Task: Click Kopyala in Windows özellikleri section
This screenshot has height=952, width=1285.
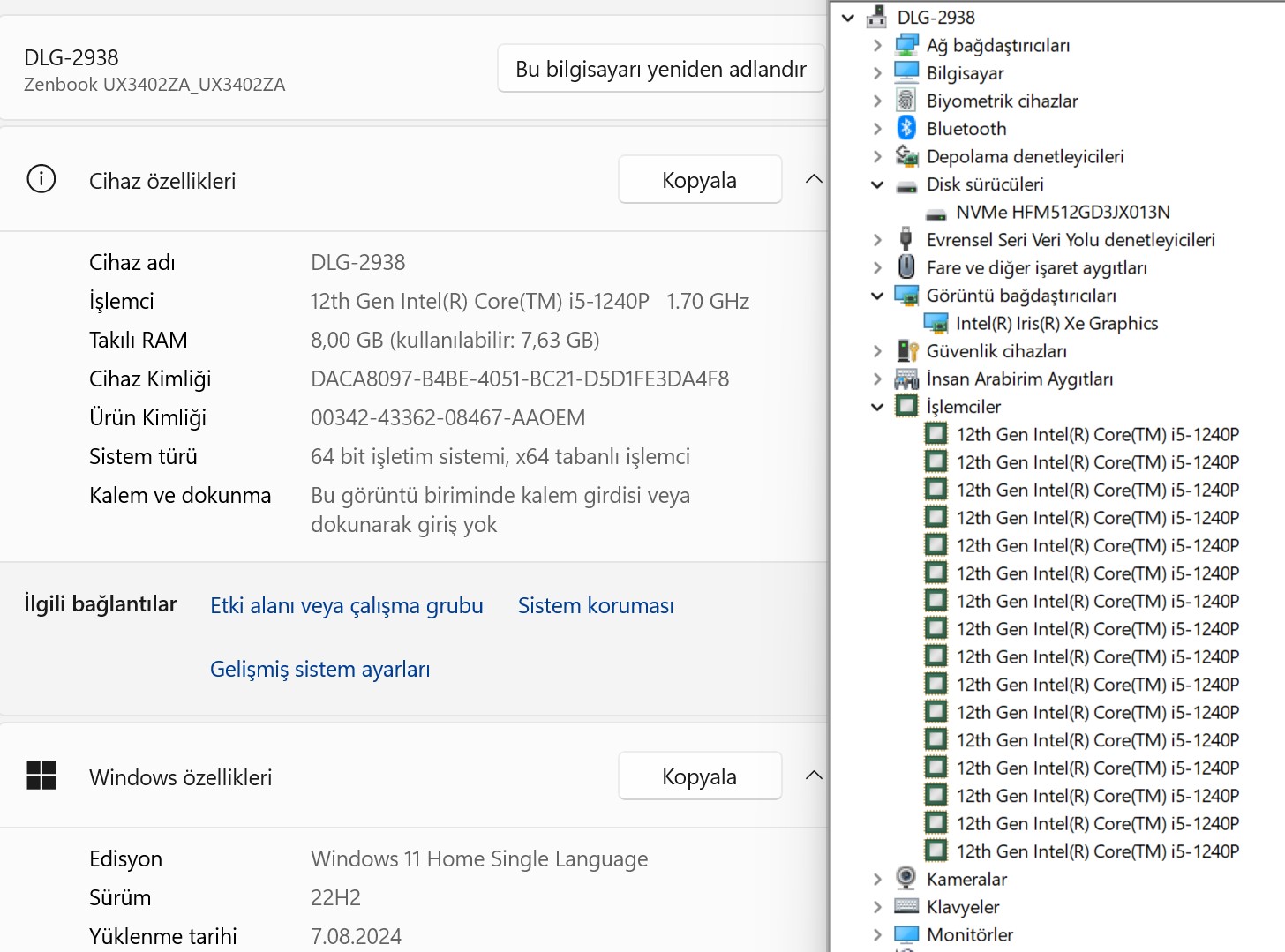Action: (700, 776)
